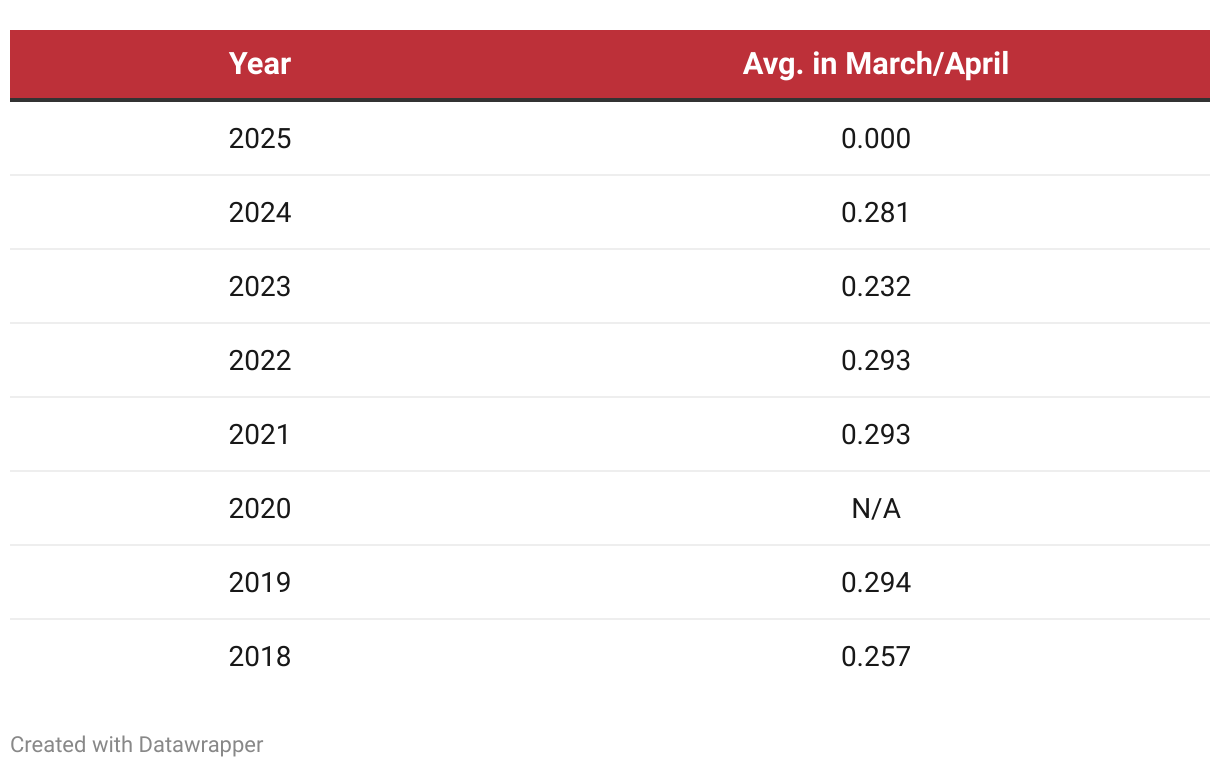Select the 2024 year cell
1220x768 pixels.
[260, 212]
